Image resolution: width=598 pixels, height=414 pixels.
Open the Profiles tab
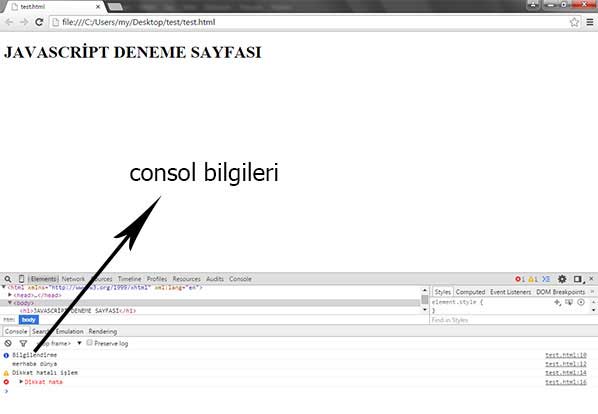pos(157,279)
